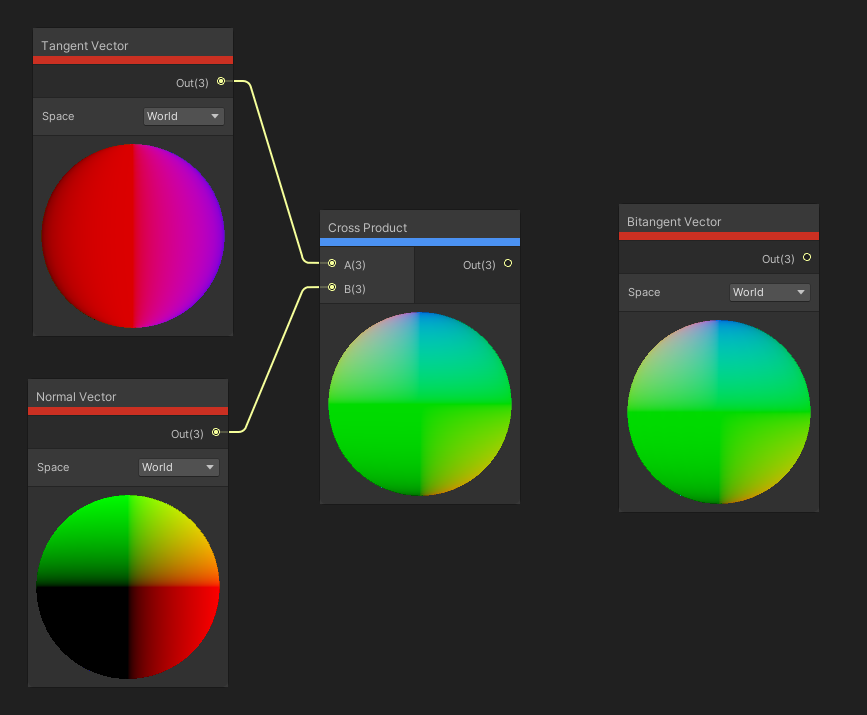Click the Bitangent Vector preview sphere
This screenshot has height=715, width=867.
[719, 411]
